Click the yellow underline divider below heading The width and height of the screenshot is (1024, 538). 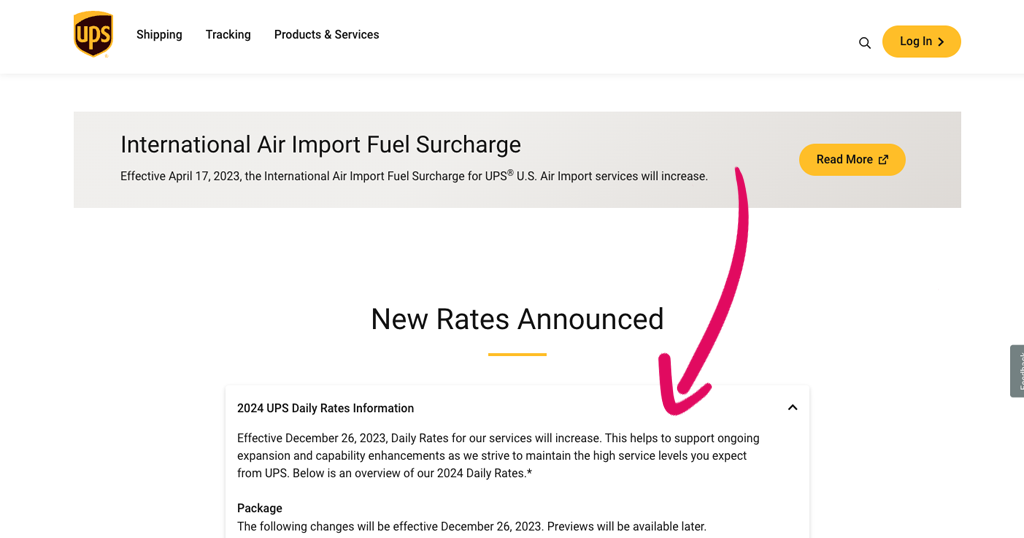click(x=517, y=355)
